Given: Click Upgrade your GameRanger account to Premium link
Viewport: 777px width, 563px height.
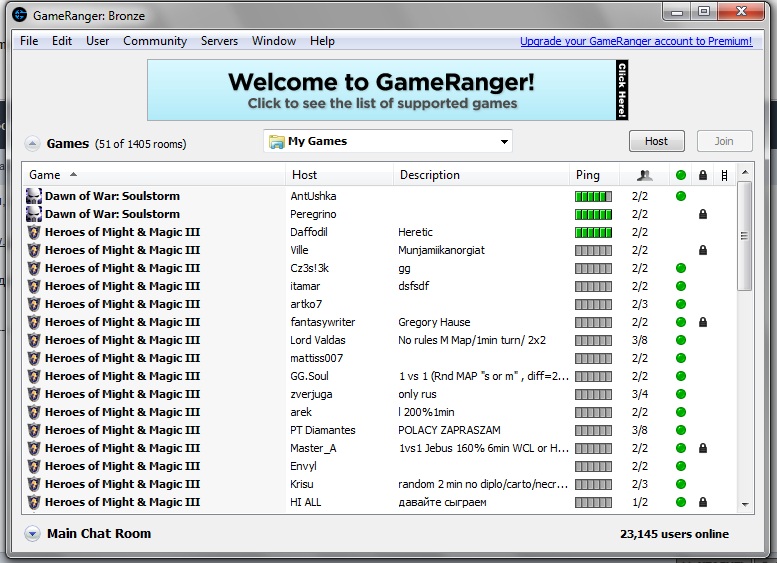Looking at the screenshot, I should coord(636,41).
